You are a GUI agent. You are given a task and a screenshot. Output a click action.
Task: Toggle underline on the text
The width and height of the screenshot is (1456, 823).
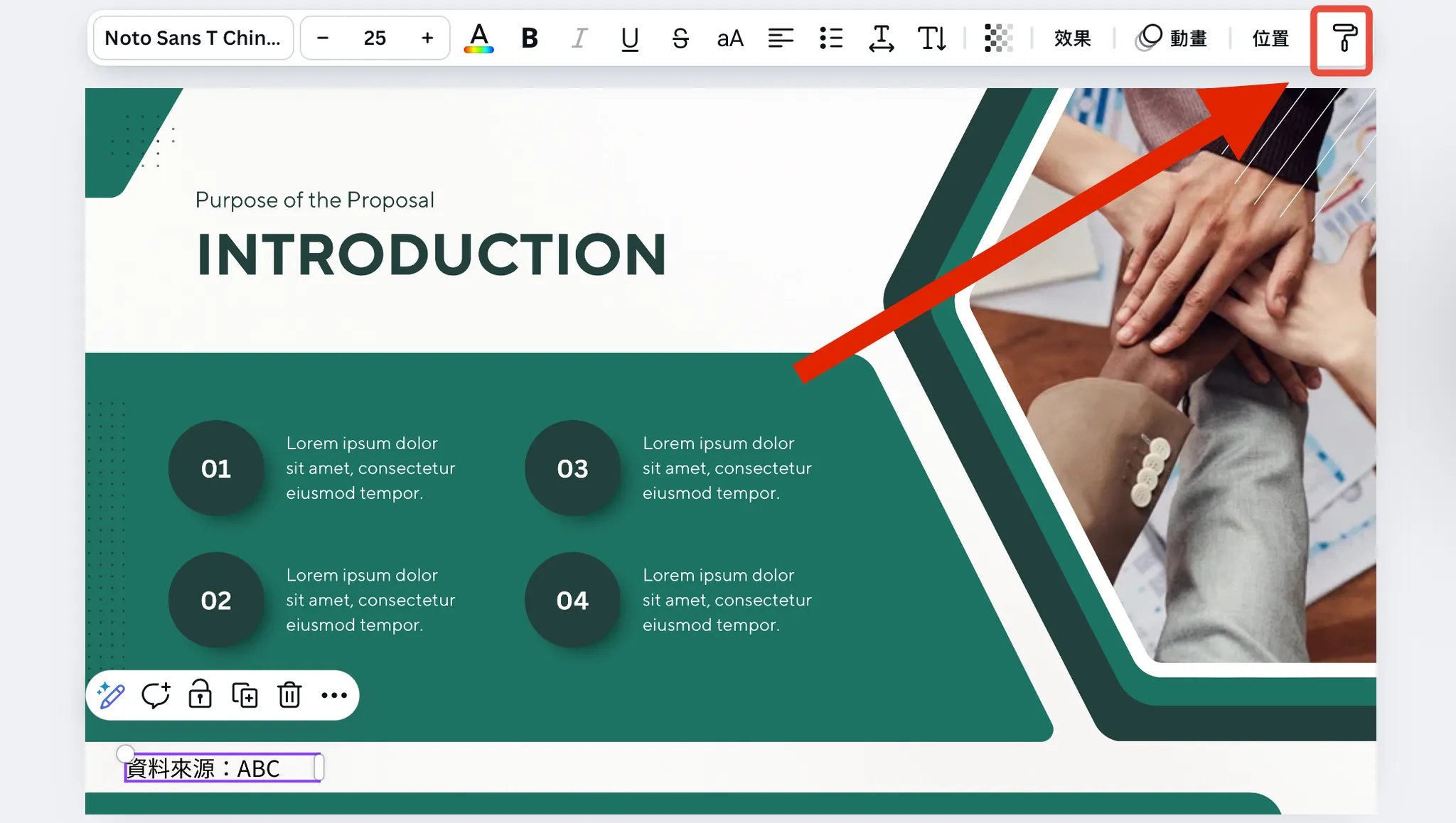pos(628,38)
